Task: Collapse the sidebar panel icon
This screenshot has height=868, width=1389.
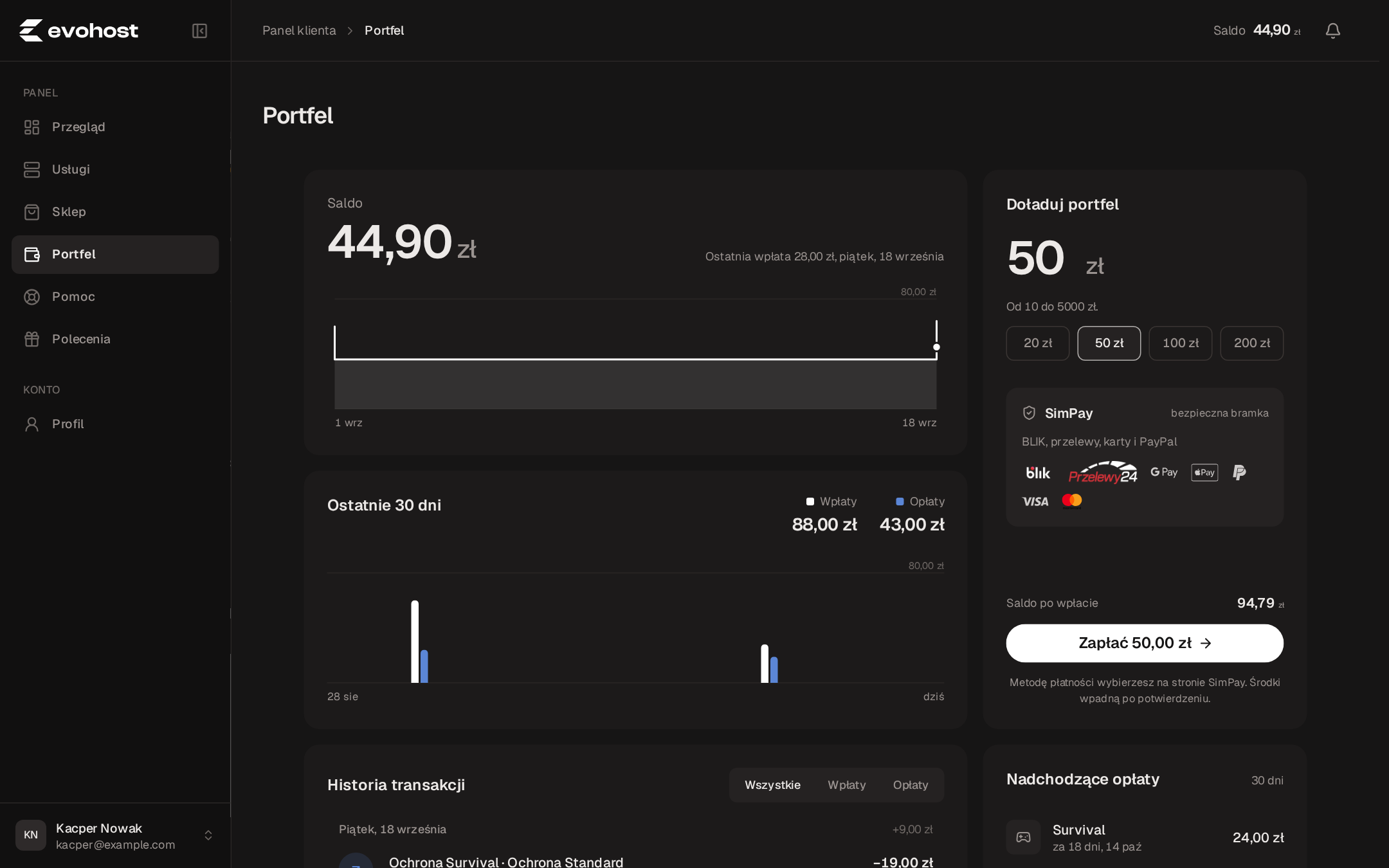Action: [199, 31]
